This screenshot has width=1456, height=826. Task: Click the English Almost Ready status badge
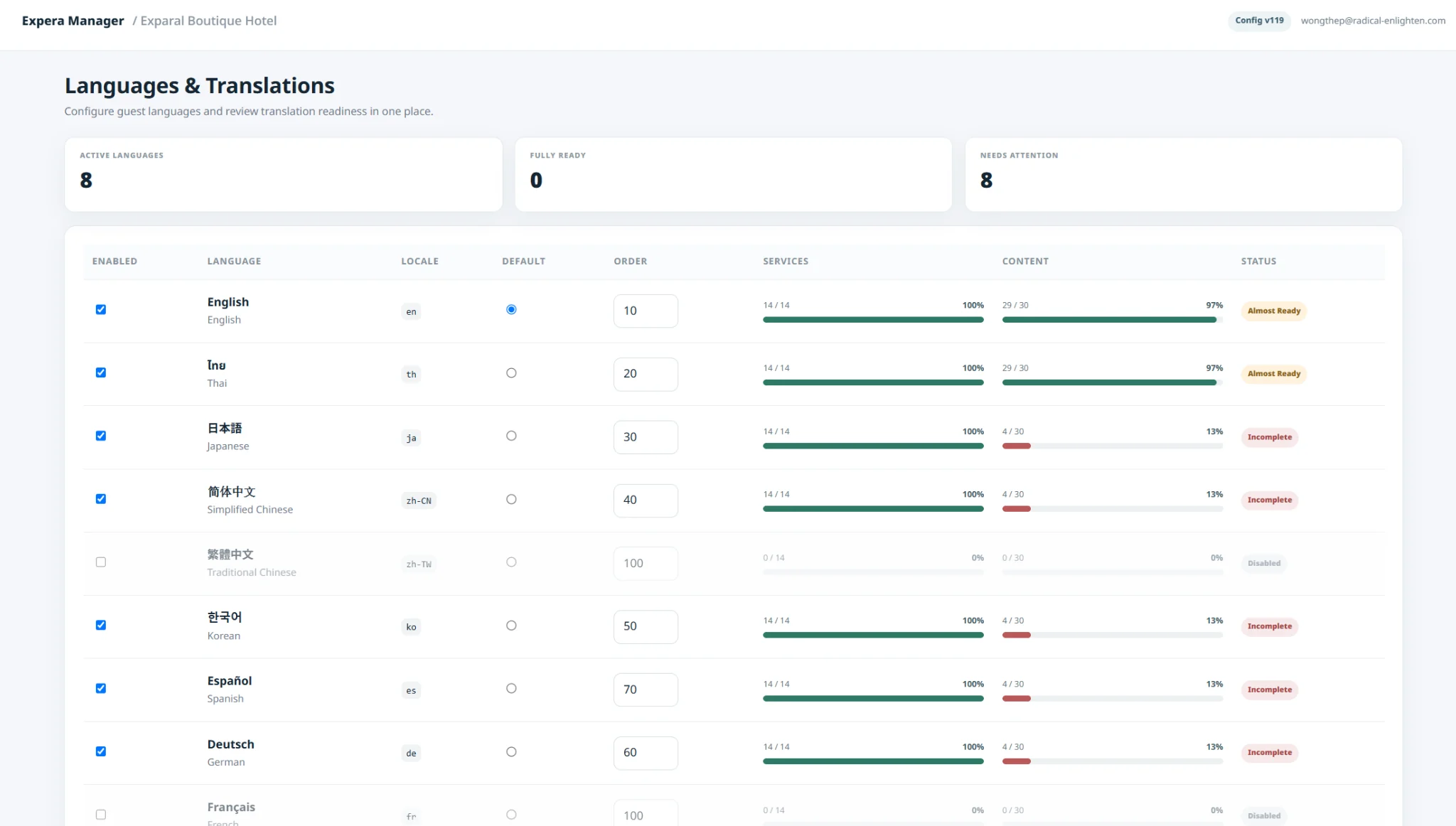click(x=1273, y=311)
